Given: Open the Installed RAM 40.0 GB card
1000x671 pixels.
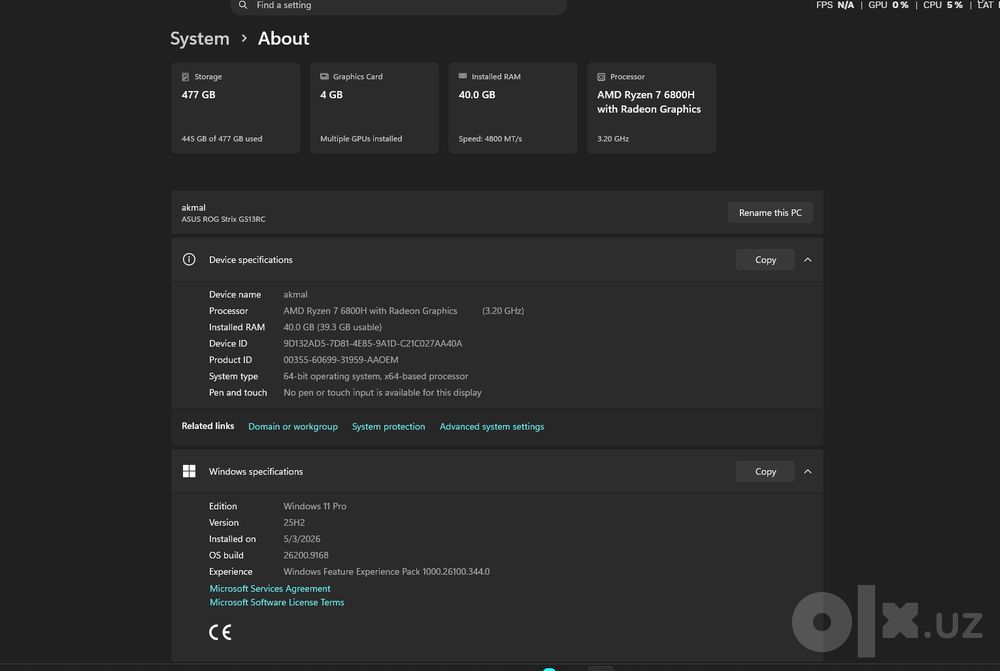Looking at the screenshot, I should [x=513, y=108].
